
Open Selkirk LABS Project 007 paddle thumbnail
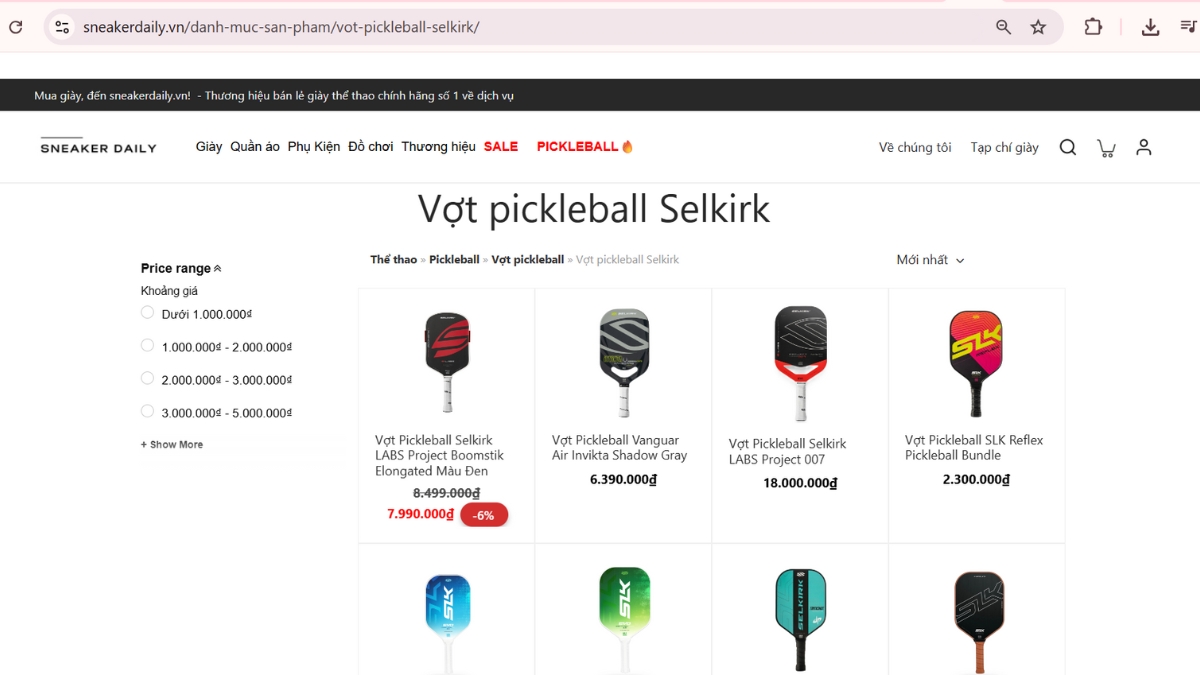click(800, 364)
